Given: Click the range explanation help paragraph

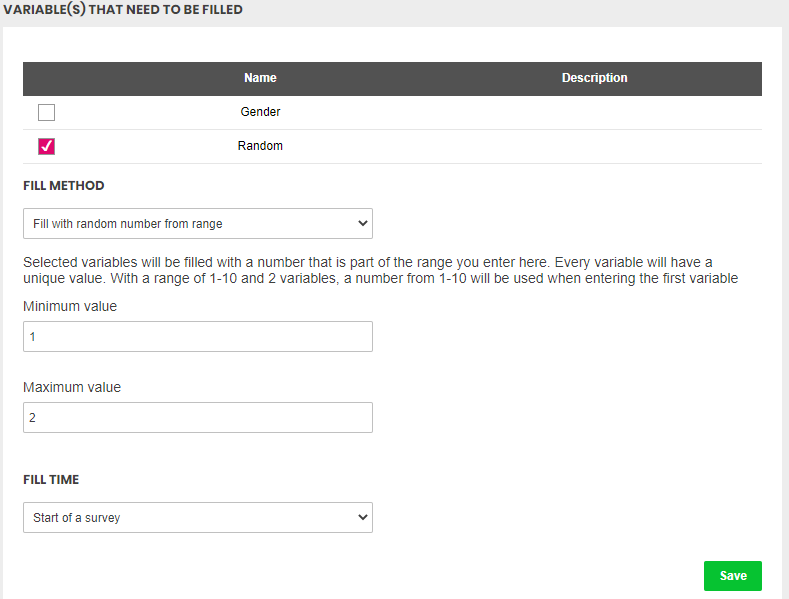Looking at the screenshot, I should (x=380, y=270).
